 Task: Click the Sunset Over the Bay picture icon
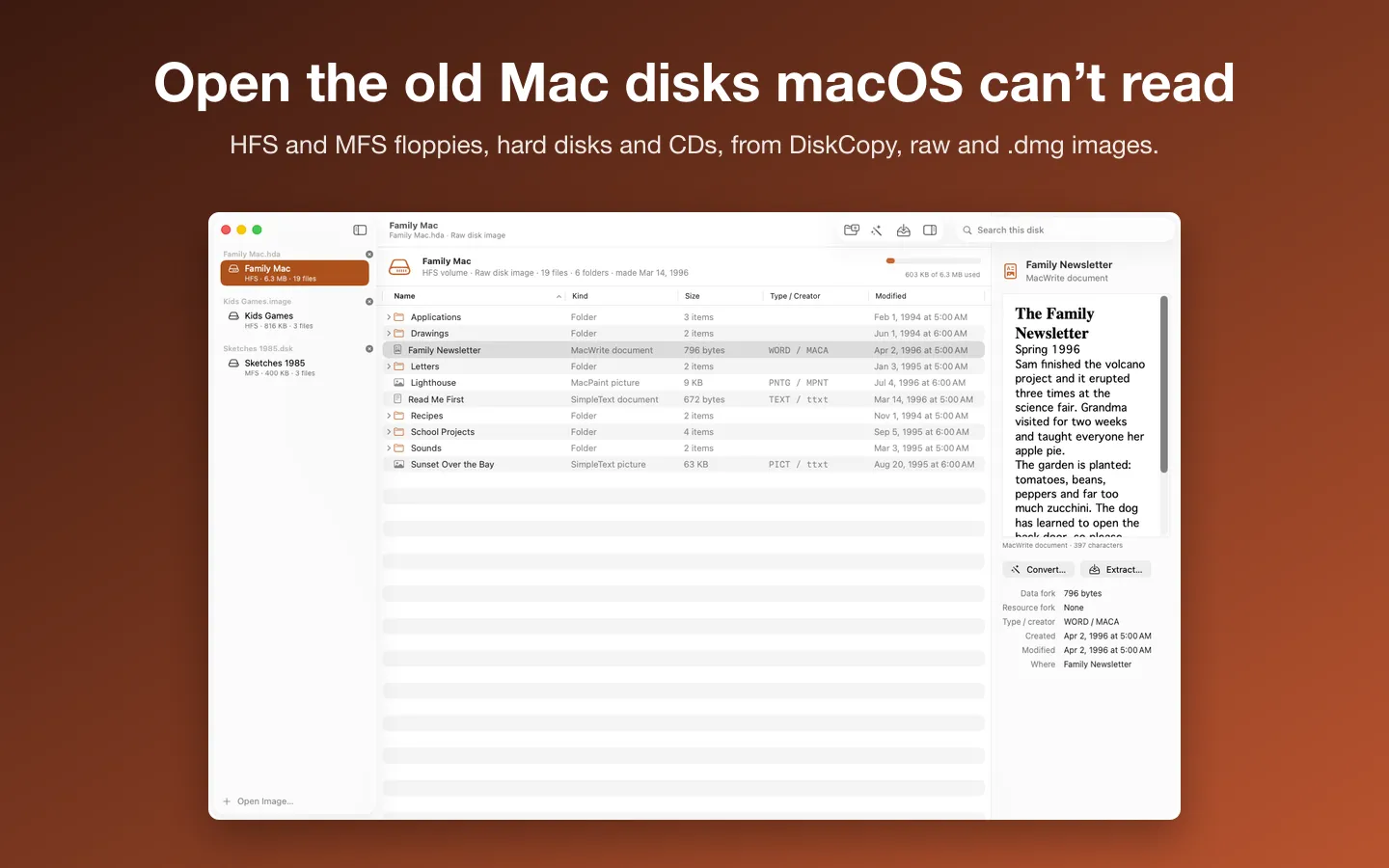pos(398,465)
